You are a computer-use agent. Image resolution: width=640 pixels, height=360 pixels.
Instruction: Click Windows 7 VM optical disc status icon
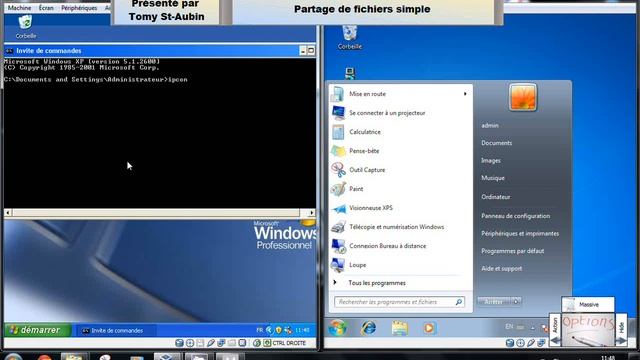pos(520,343)
